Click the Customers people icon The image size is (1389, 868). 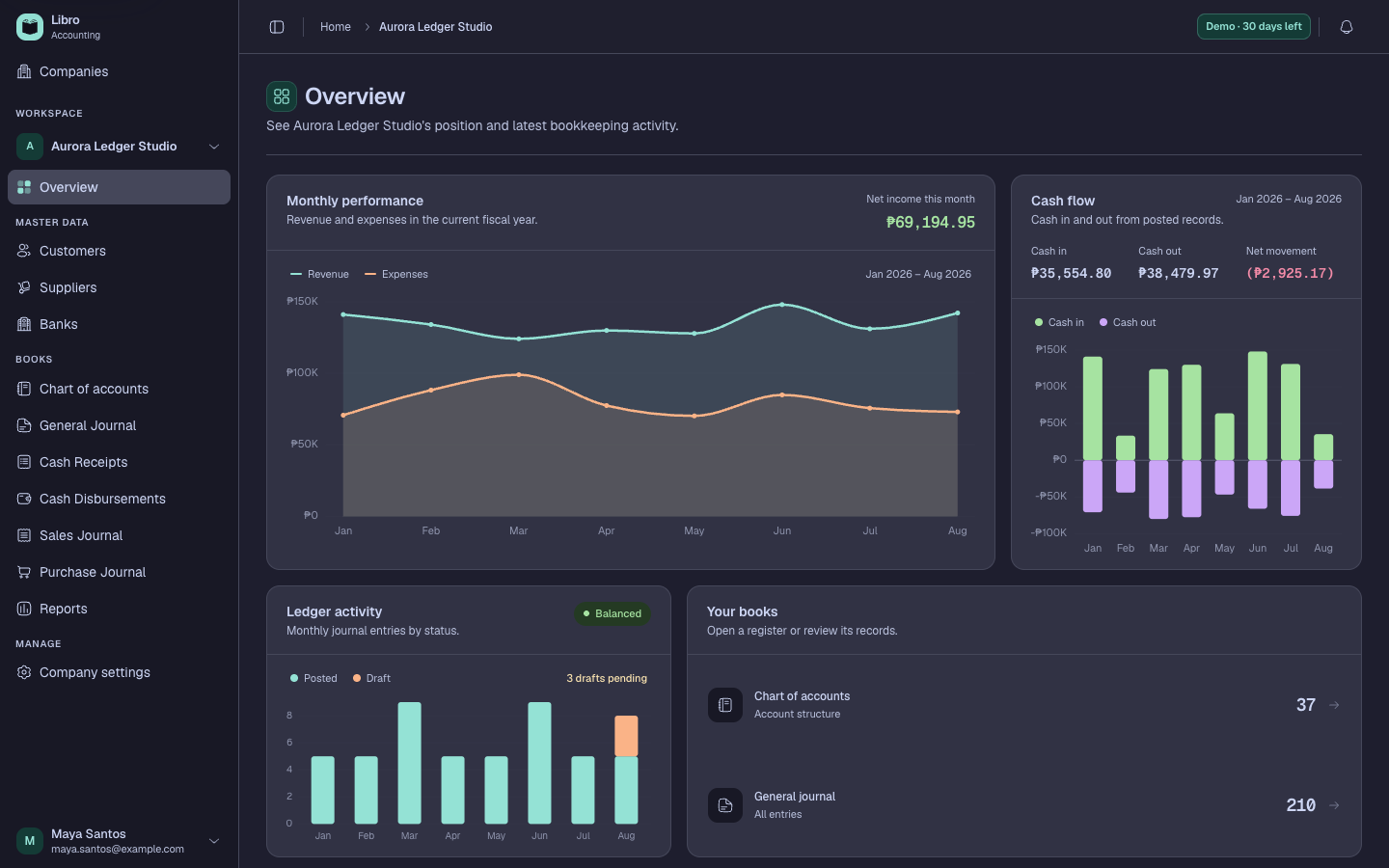click(x=24, y=251)
